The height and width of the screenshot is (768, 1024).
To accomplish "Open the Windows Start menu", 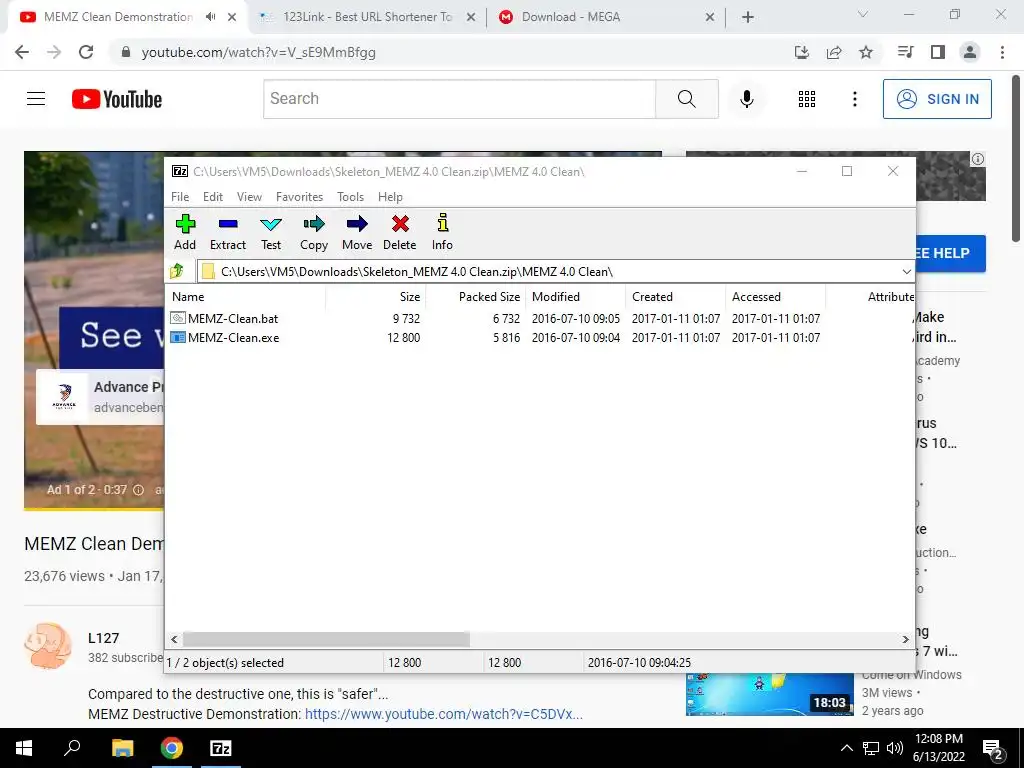I will pyautogui.click(x=24, y=748).
